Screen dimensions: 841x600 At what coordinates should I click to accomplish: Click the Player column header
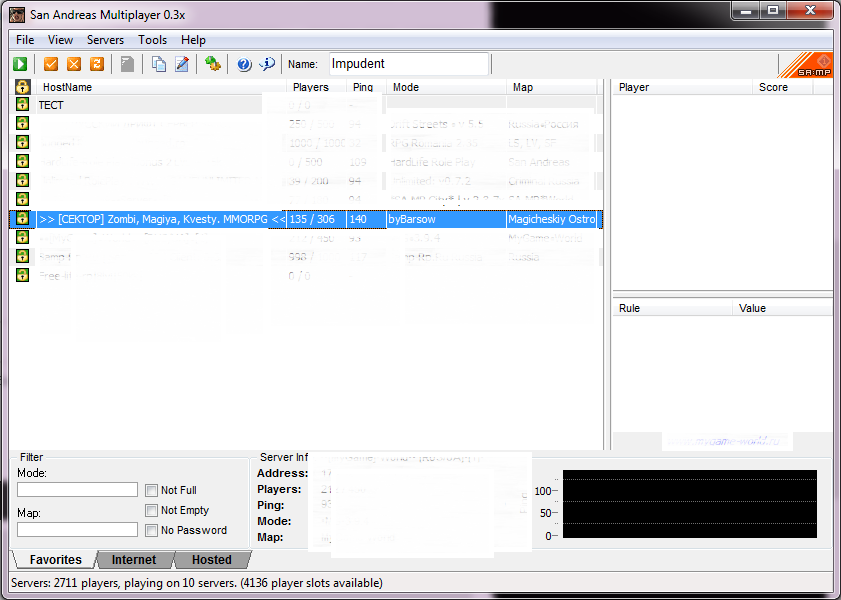tap(682, 87)
